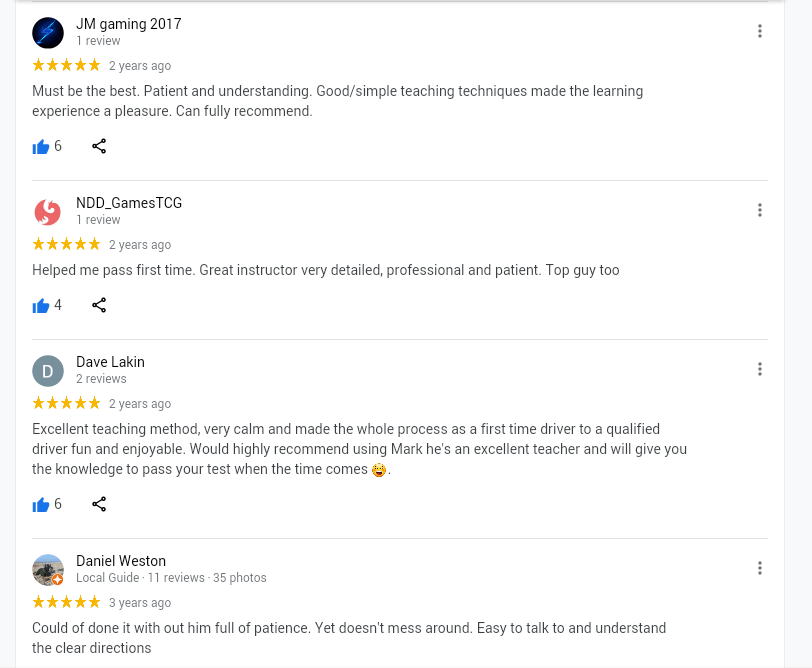Viewport: 812px width, 668px height.
Task: Click JM gaming 2017 profile picture
Action: click(x=48, y=33)
